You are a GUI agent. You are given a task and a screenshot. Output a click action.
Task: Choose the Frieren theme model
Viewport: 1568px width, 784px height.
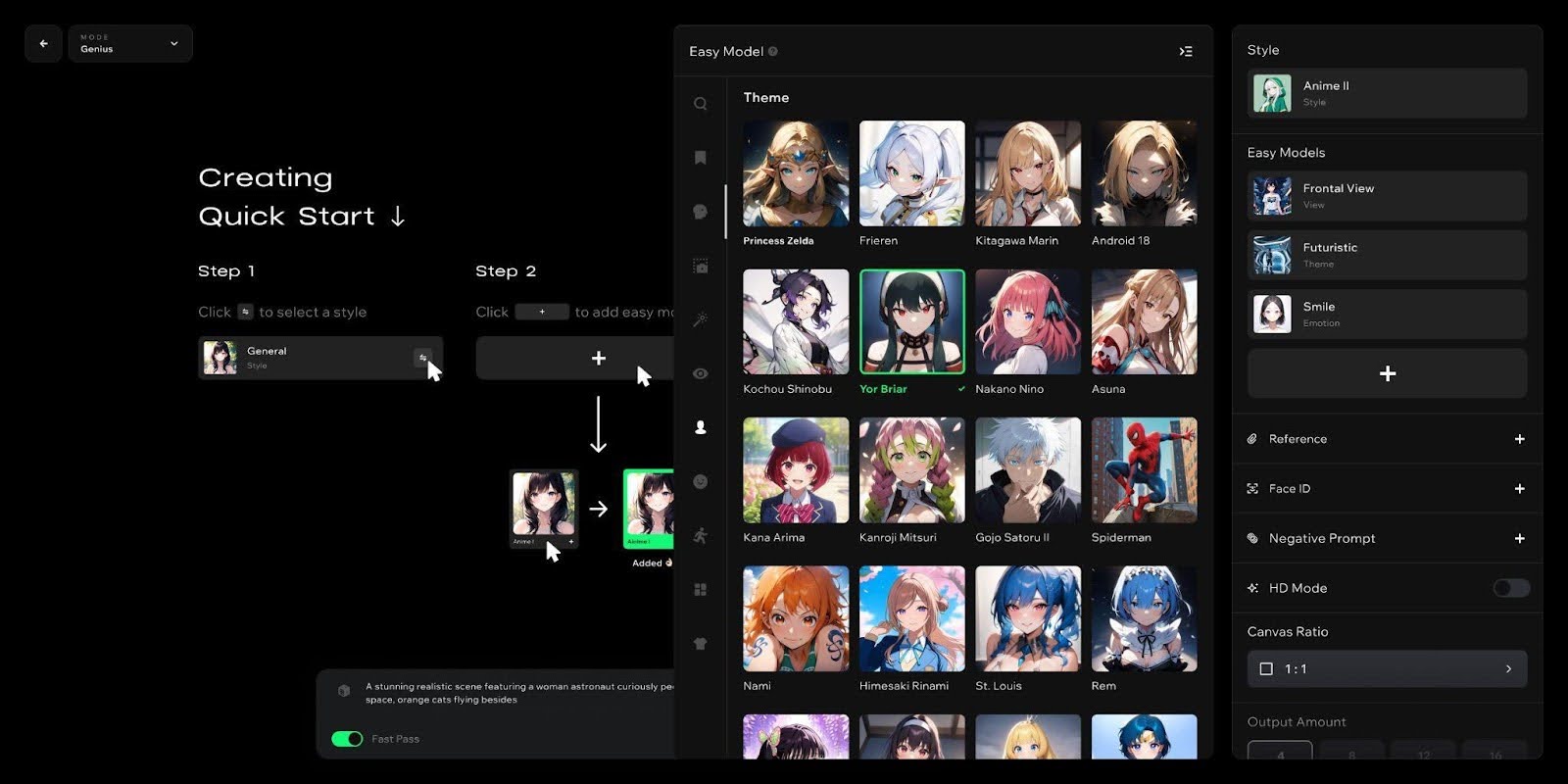pos(911,173)
